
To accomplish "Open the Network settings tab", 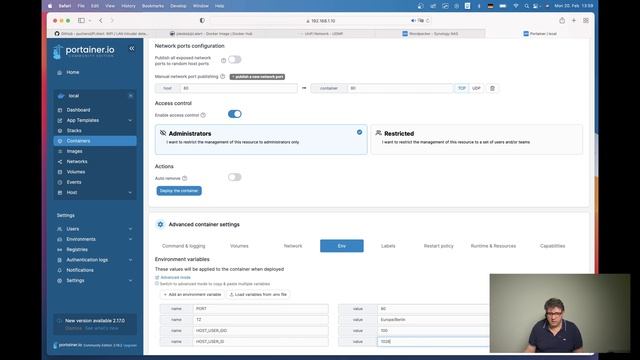I will pos(293,246).
